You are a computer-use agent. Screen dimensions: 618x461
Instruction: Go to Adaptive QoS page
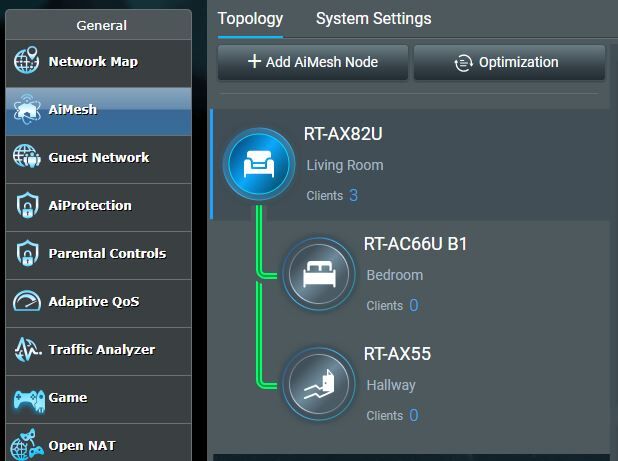99,304
